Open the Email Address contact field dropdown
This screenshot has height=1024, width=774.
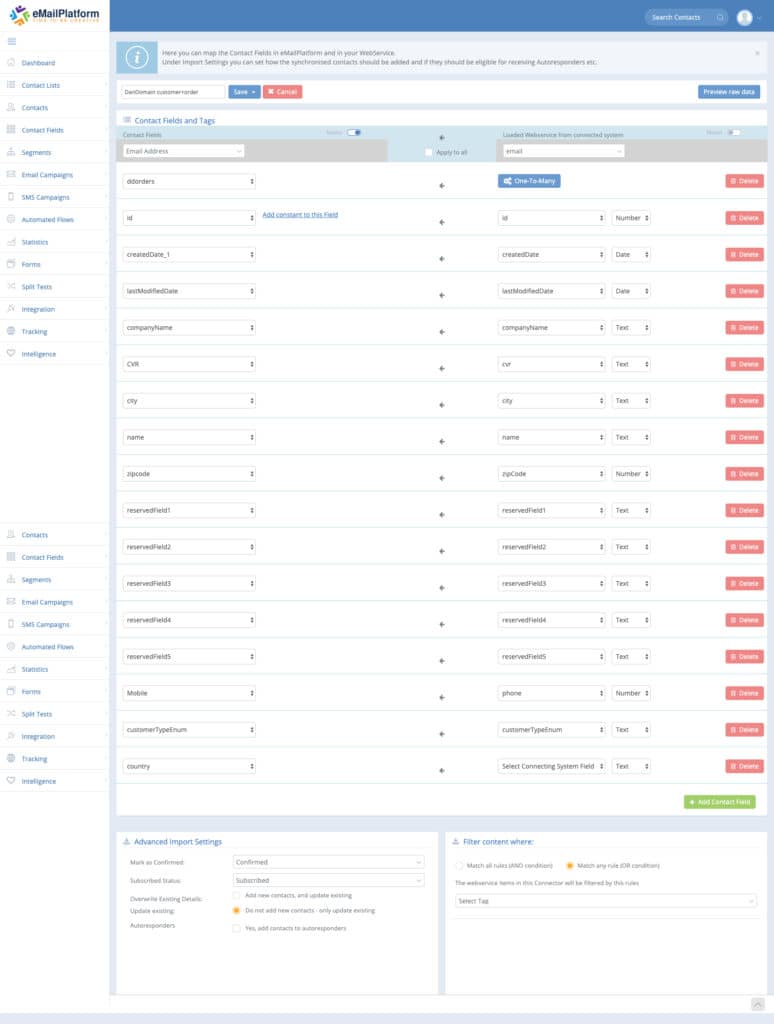[x=184, y=151]
